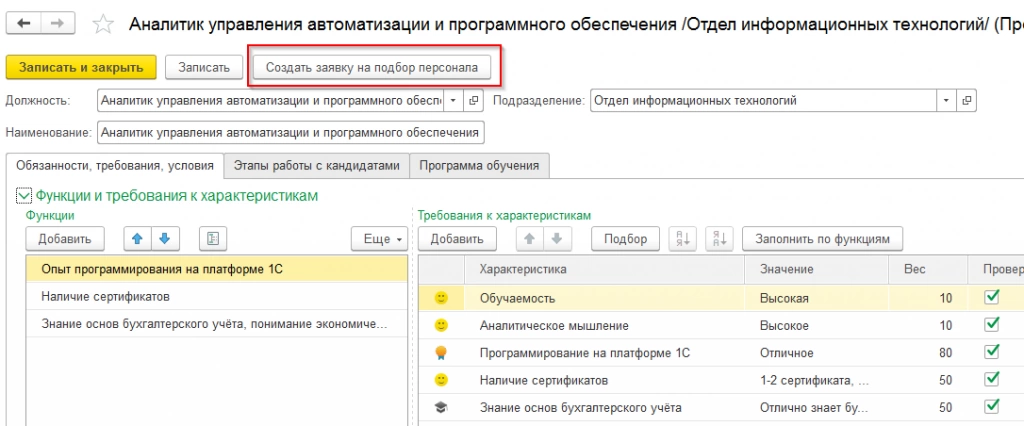Click medal icon in Программирование на платформе 1С row

coord(441,353)
